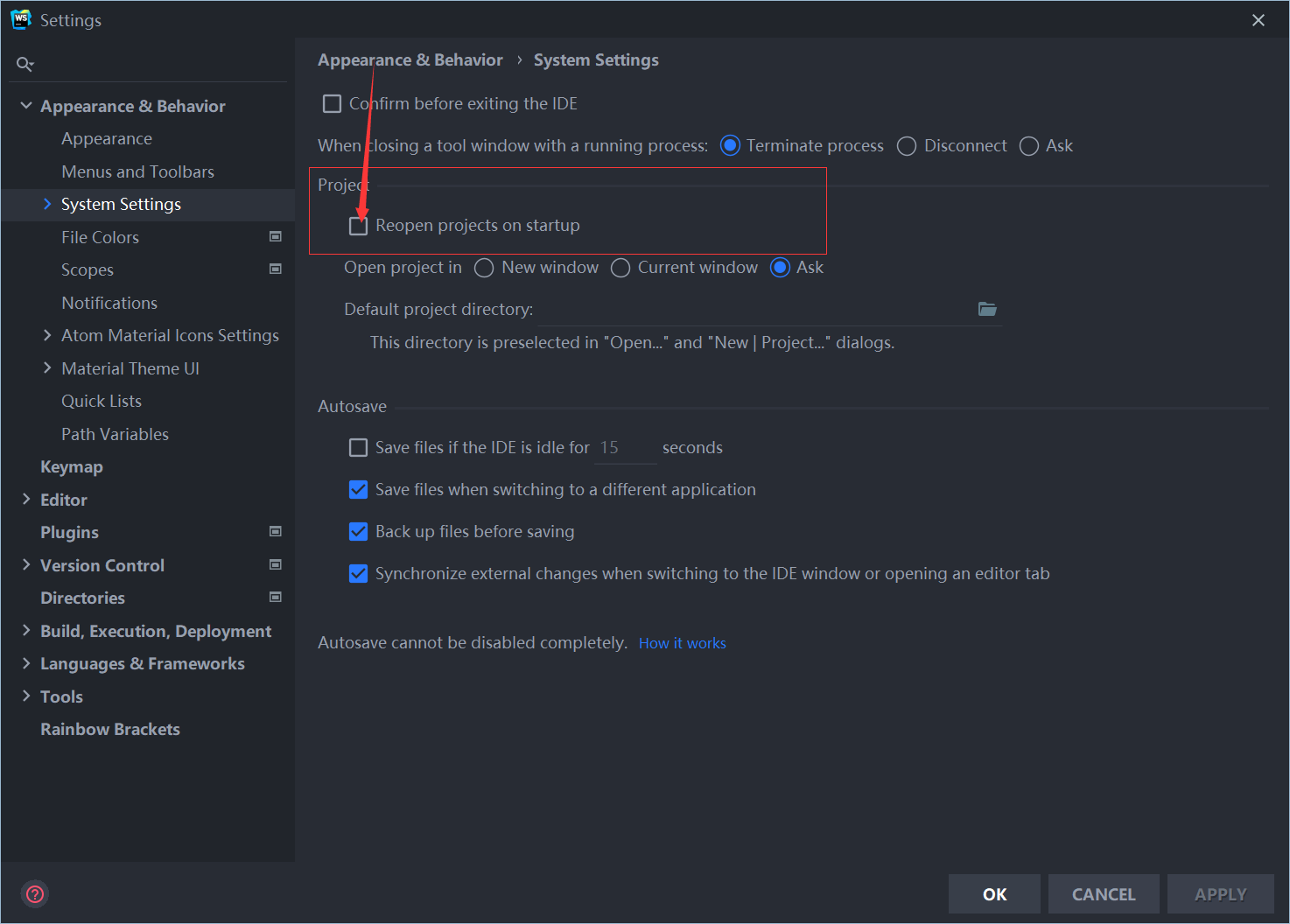Click Appearance & Behavior in the breadcrumb

point(410,59)
